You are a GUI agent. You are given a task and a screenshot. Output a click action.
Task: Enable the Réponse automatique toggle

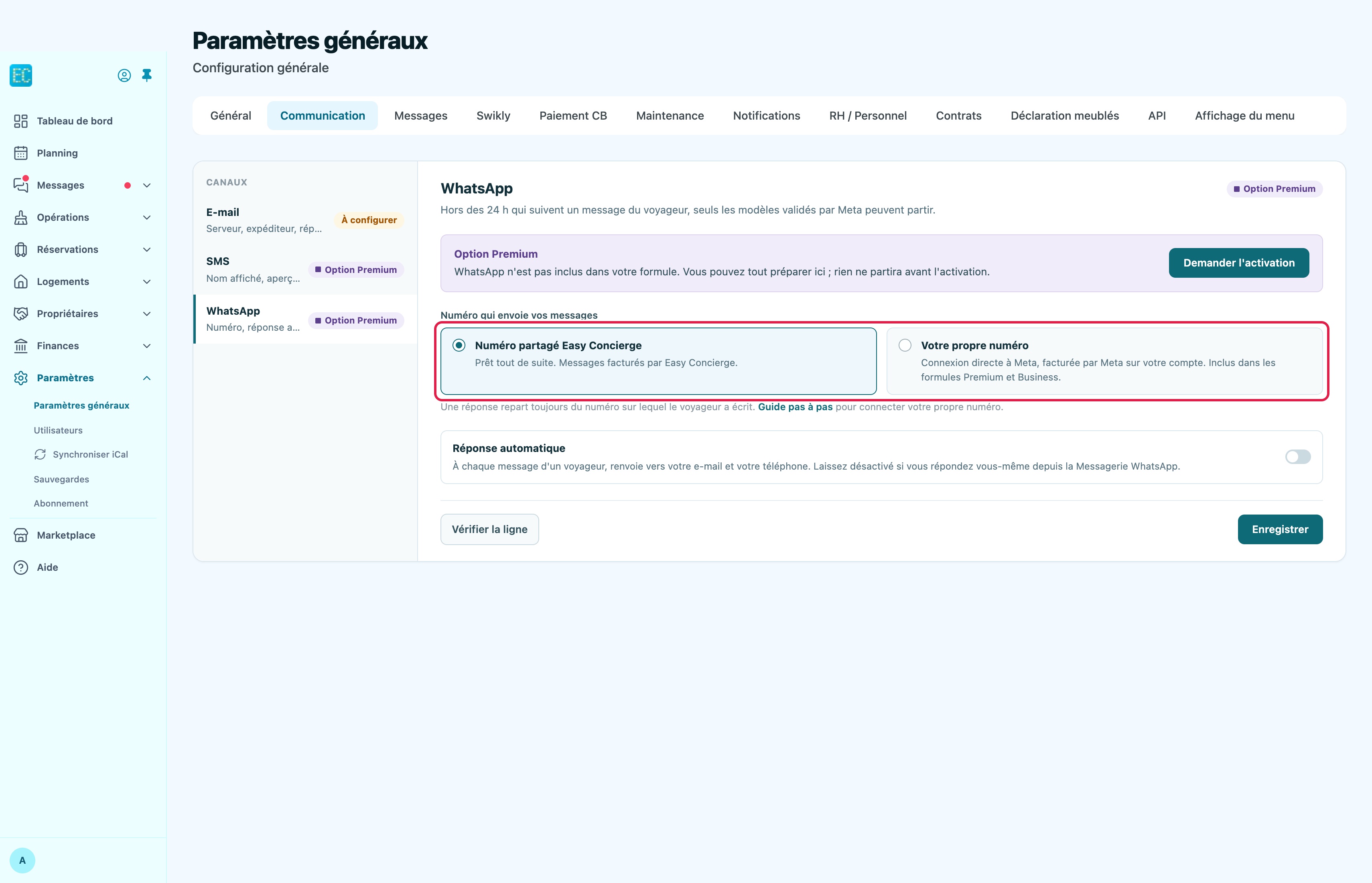1298,456
